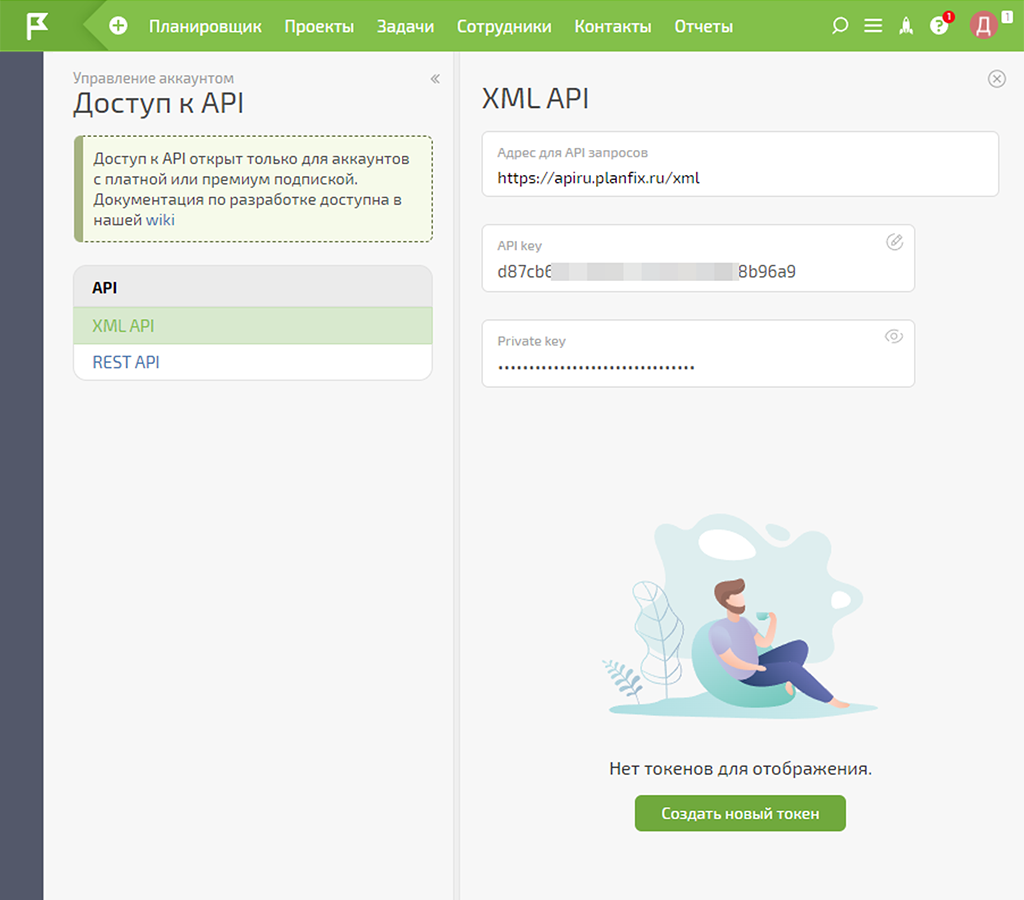Select REST API in the list
Image resolution: width=1024 pixels, height=900 pixels.
[x=253, y=362]
